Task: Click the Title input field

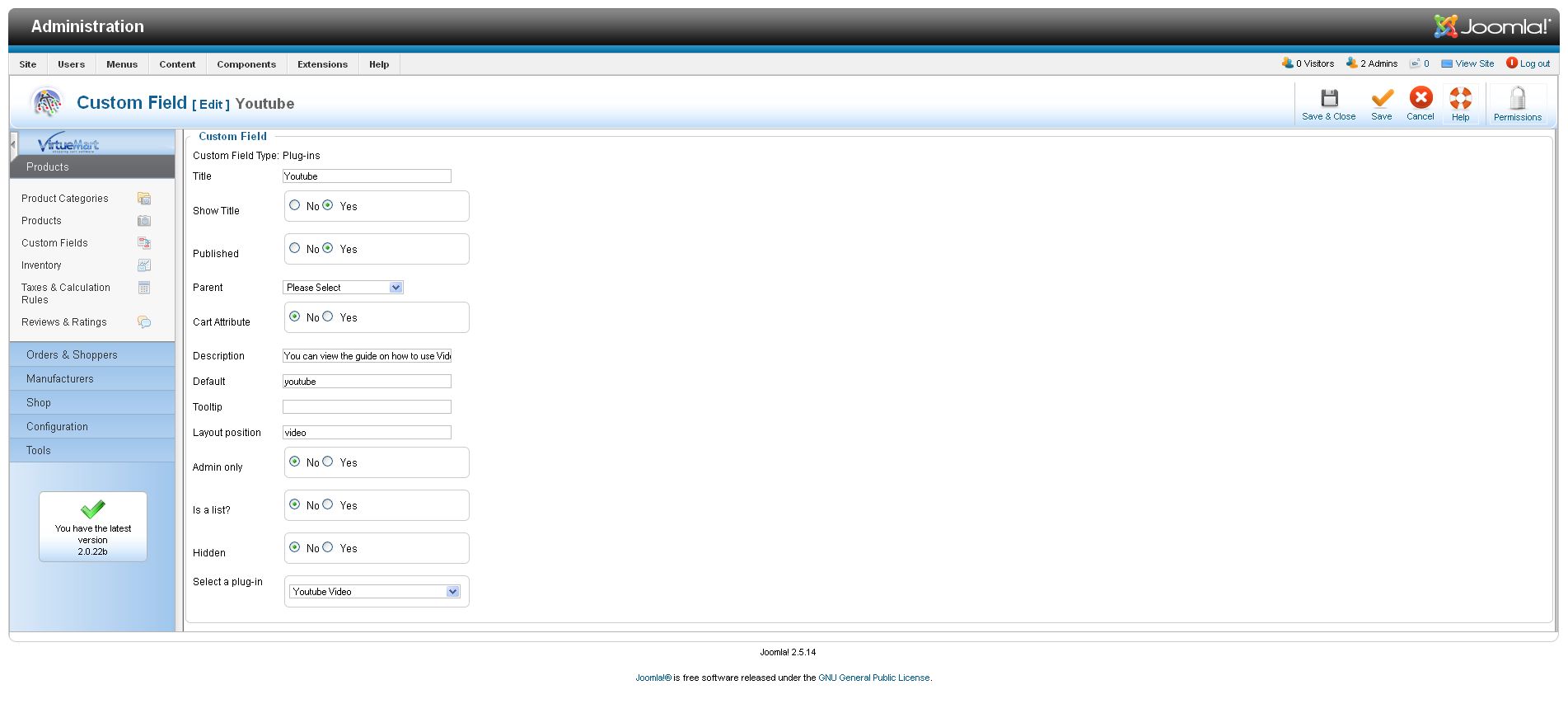Action: 367,176
